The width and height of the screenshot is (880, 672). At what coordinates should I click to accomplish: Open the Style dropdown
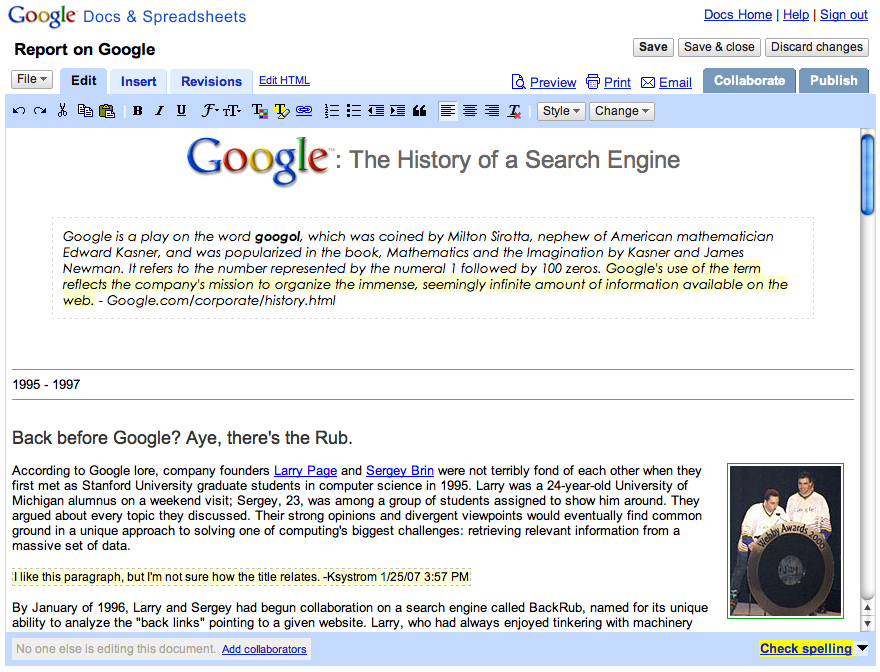tap(561, 111)
